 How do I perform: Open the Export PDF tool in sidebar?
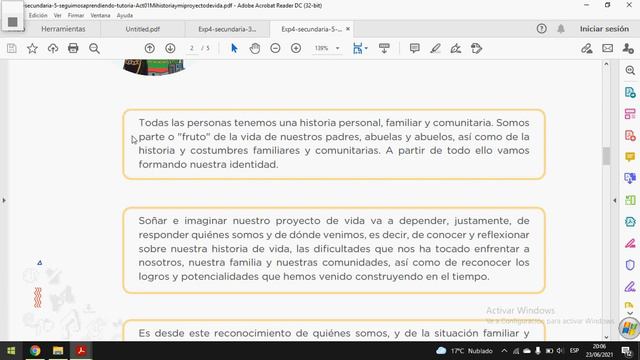click(630, 92)
